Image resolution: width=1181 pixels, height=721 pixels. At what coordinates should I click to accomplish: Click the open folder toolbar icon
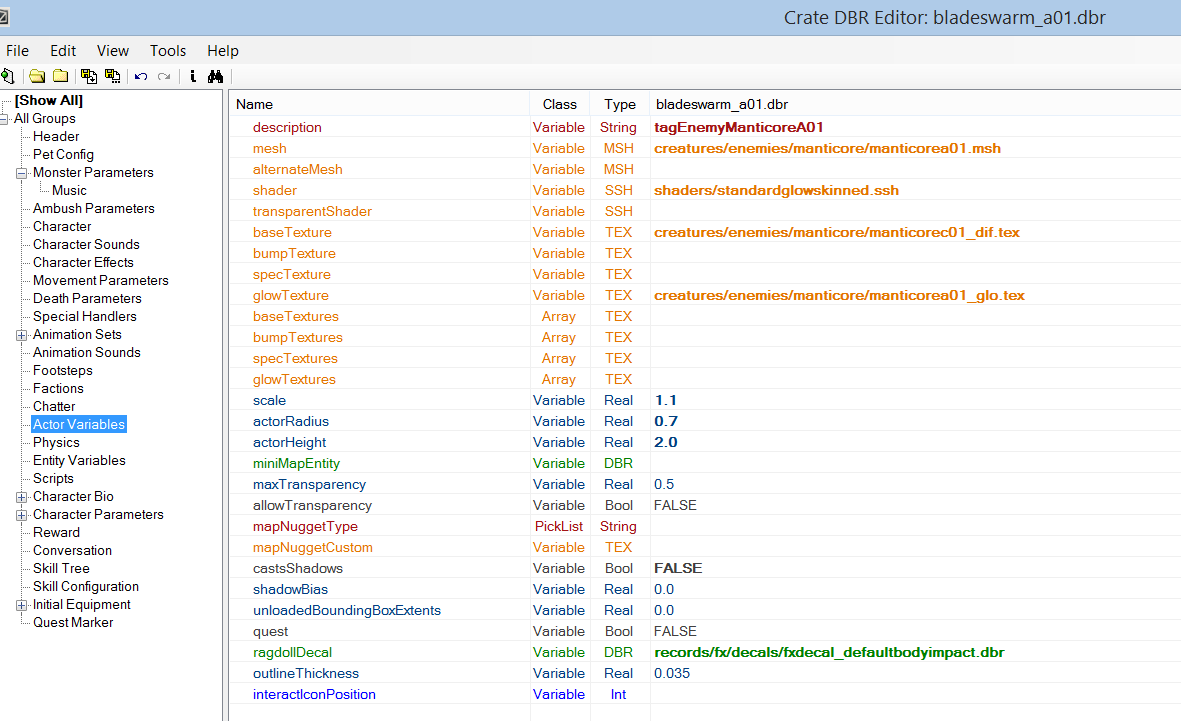37,76
